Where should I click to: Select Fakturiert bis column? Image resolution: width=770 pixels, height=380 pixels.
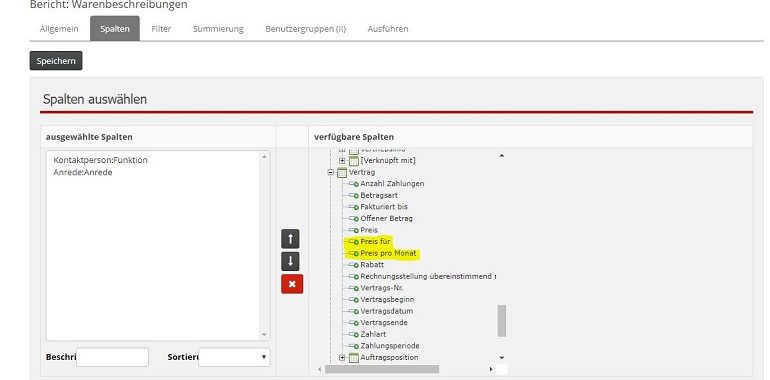384,207
